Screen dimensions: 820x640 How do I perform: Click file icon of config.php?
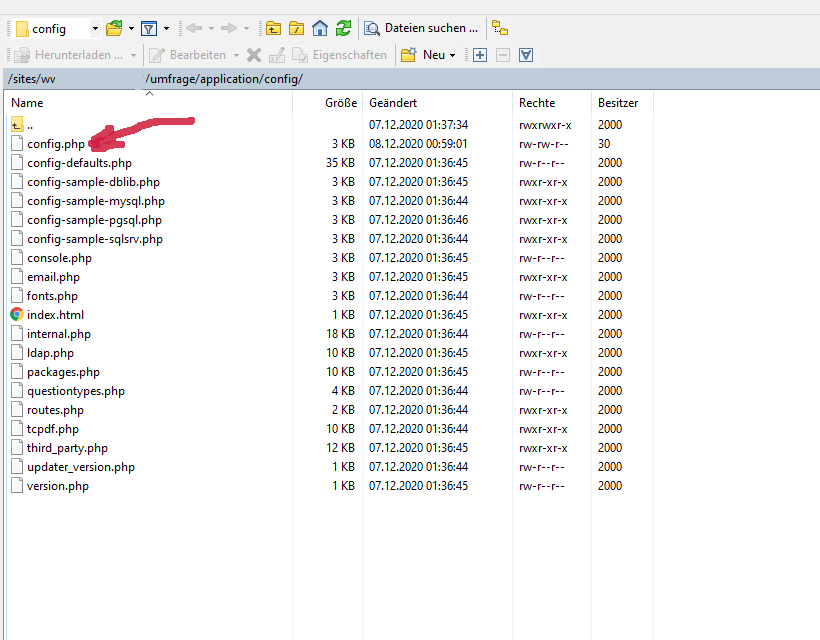17,143
